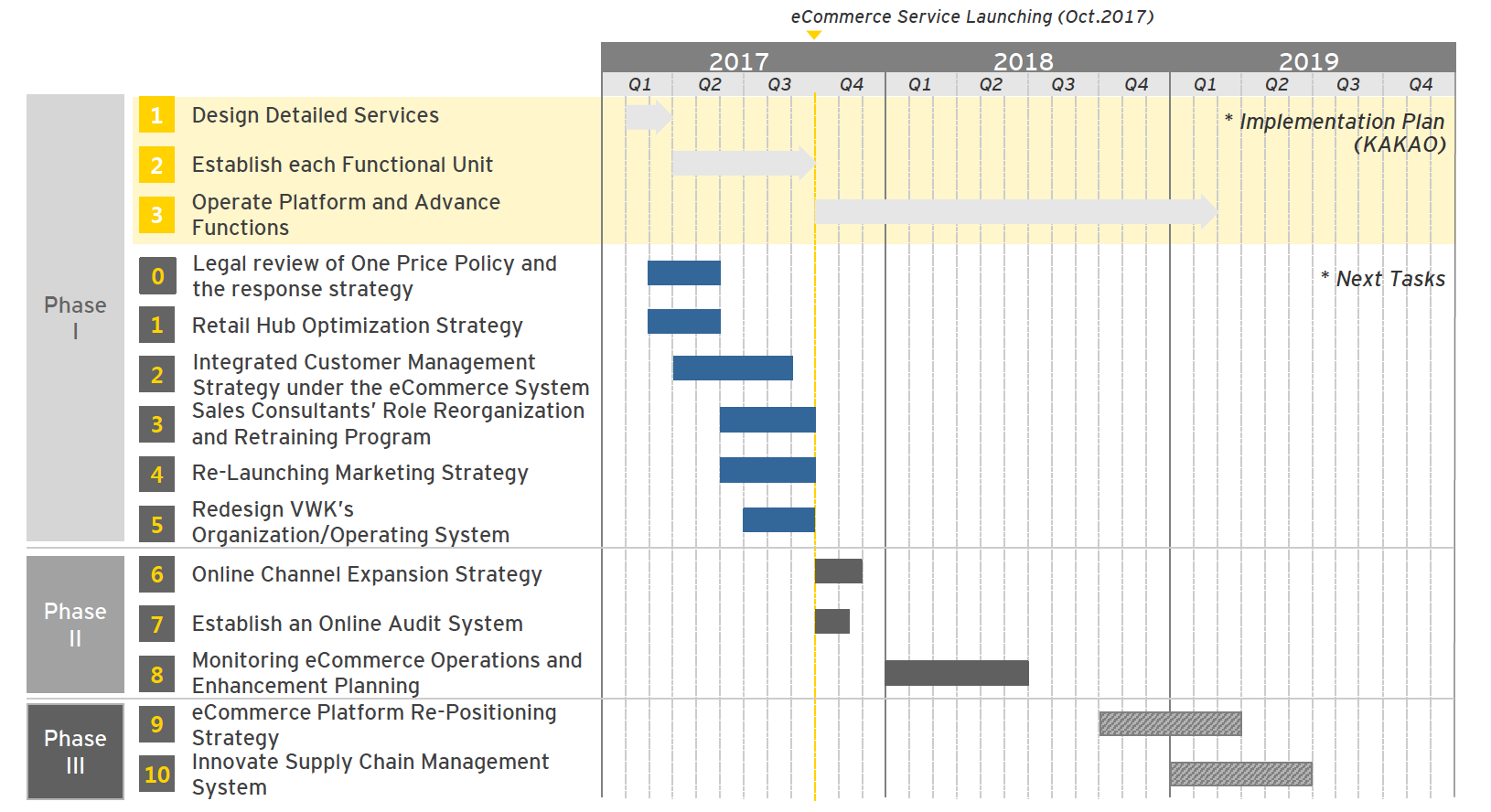Click the Q3 header under 2019
Viewport: 1491px width, 812px height.
1347,84
